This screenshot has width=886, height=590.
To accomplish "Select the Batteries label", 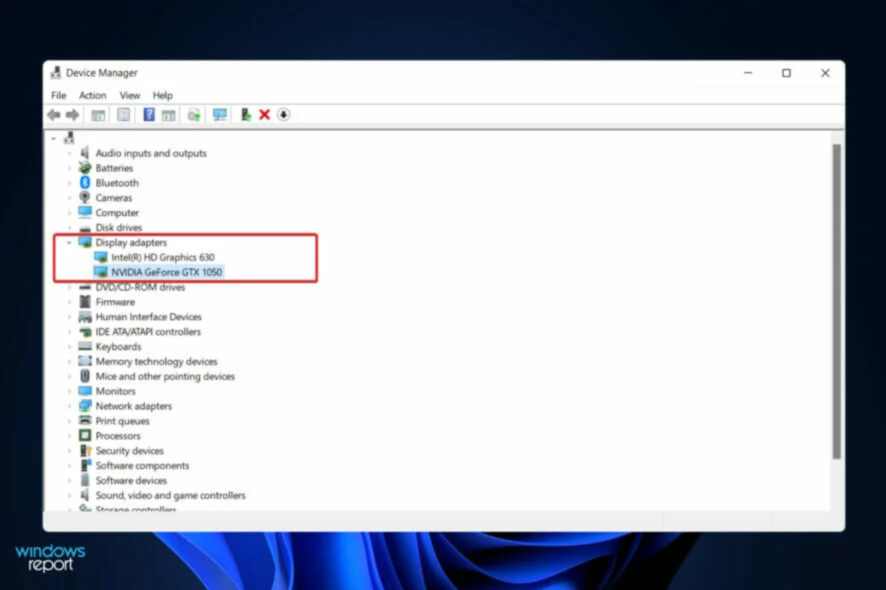I will click(x=114, y=168).
